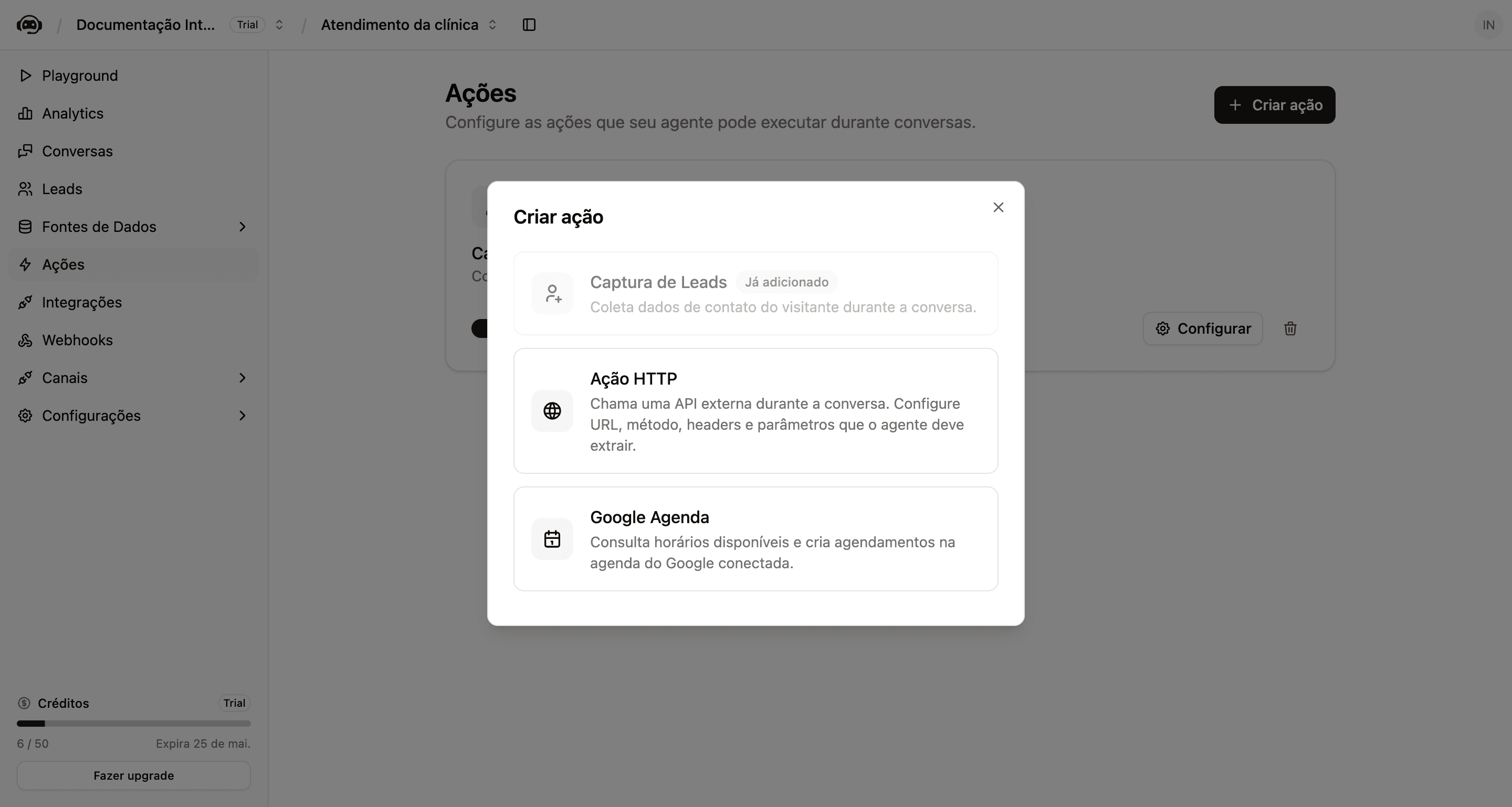Viewport: 1512px width, 807px height.
Task: Click the person-plus icon of Captura de Leads
Action: (552, 293)
